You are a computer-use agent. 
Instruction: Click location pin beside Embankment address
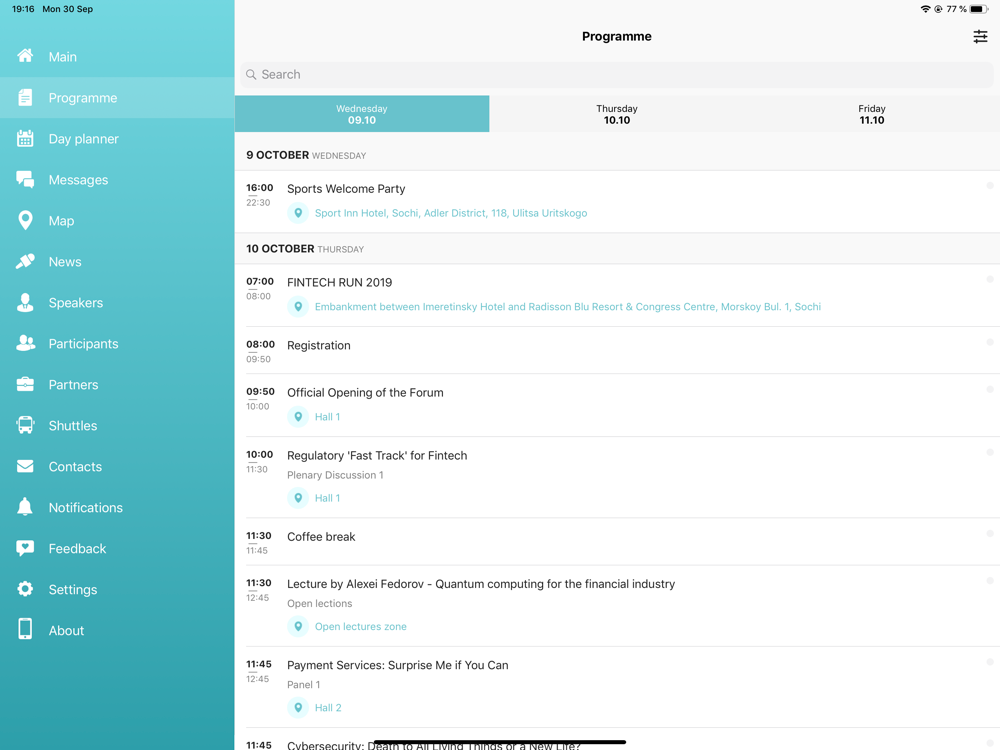(x=298, y=307)
